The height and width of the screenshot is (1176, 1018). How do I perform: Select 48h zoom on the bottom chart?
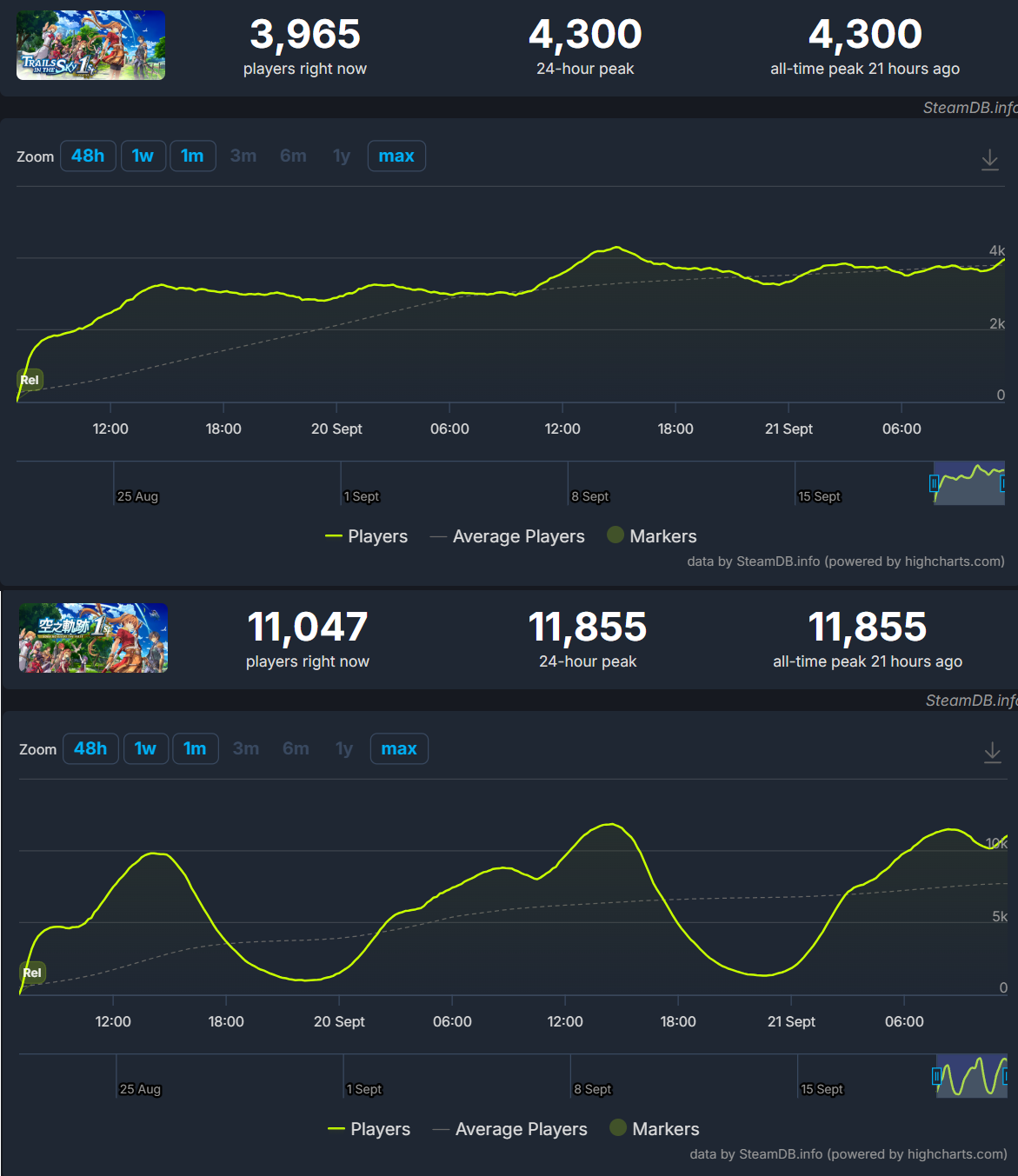[x=90, y=748]
